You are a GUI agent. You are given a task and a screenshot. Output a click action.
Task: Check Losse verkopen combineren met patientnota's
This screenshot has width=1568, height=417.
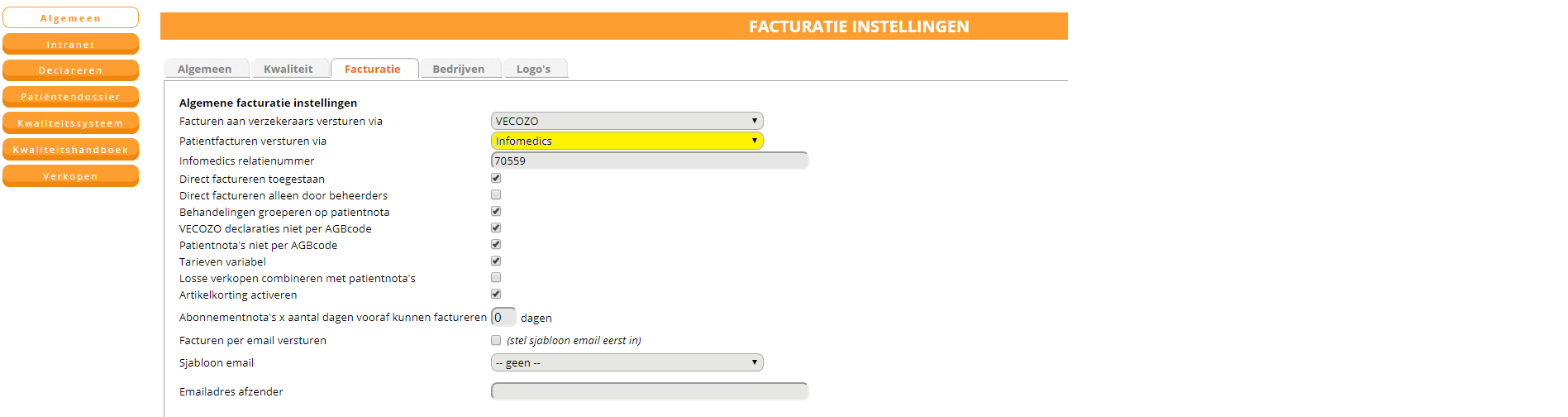pos(496,277)
